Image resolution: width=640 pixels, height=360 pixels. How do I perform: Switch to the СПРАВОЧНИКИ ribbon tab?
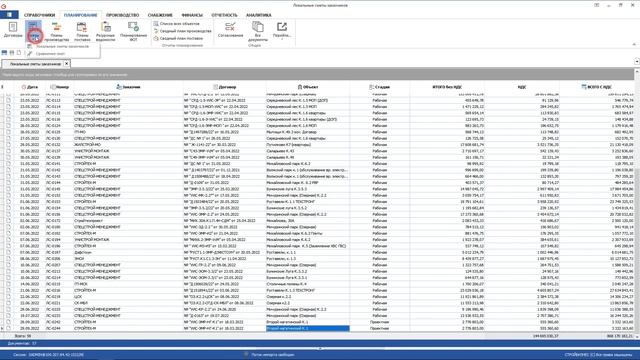pyautogui.click(x=40, y=15)
